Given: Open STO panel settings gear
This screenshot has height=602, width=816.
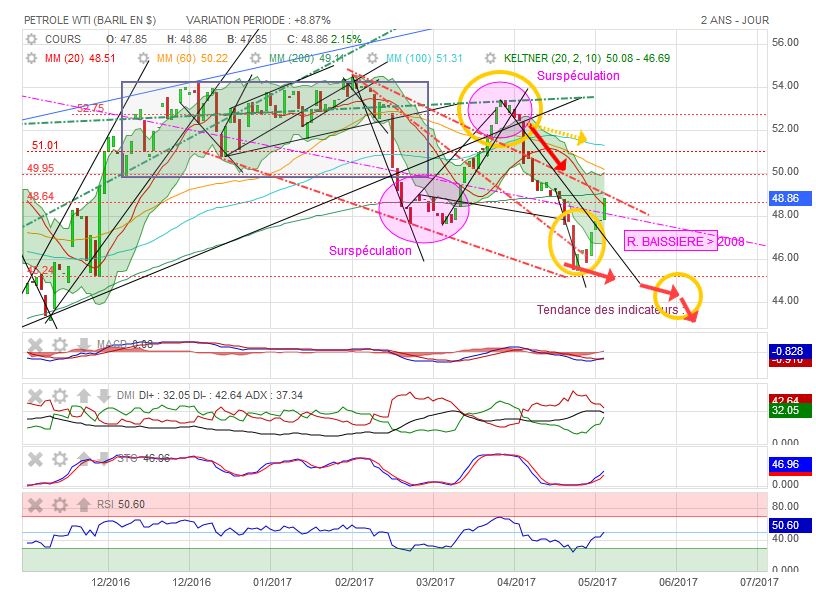Looking at the screenshot, I should [x=60, y=459].
